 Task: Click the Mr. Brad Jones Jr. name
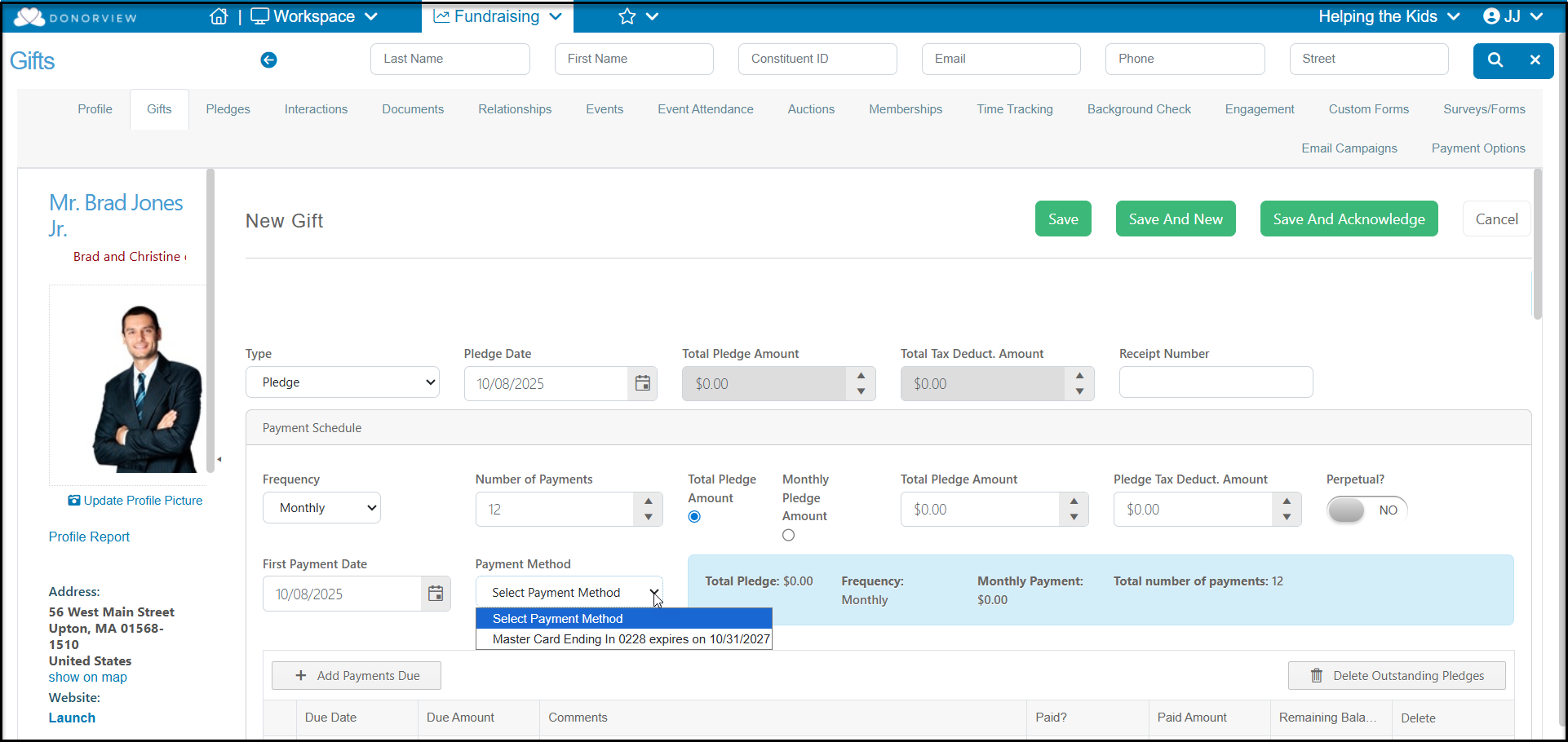116,215
